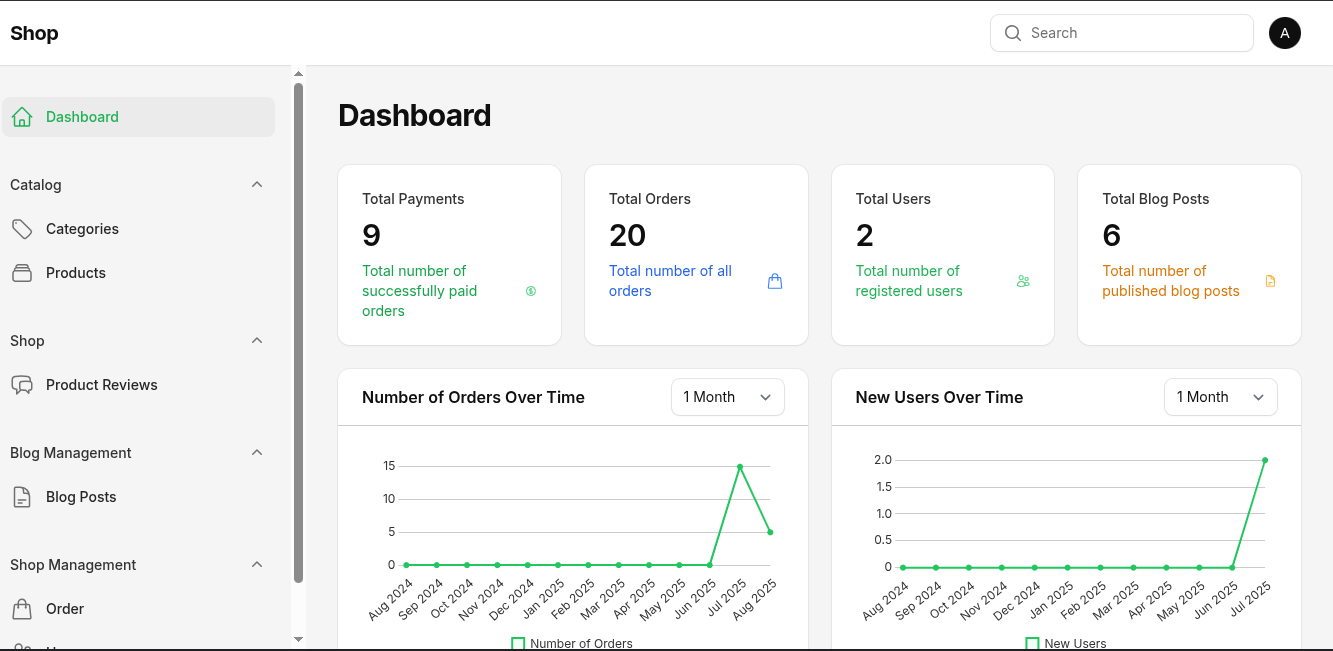This screenshot has width=1333, height=651.
Task: Click the Blog Posts document icon
Action: pos(22,497)
